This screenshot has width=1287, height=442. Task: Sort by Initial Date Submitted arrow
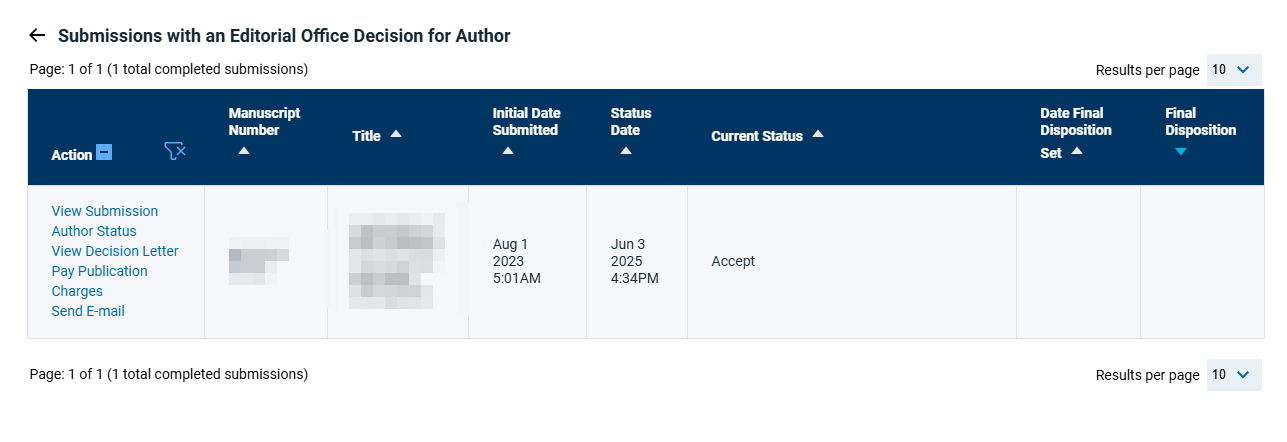tap(507, 151)
